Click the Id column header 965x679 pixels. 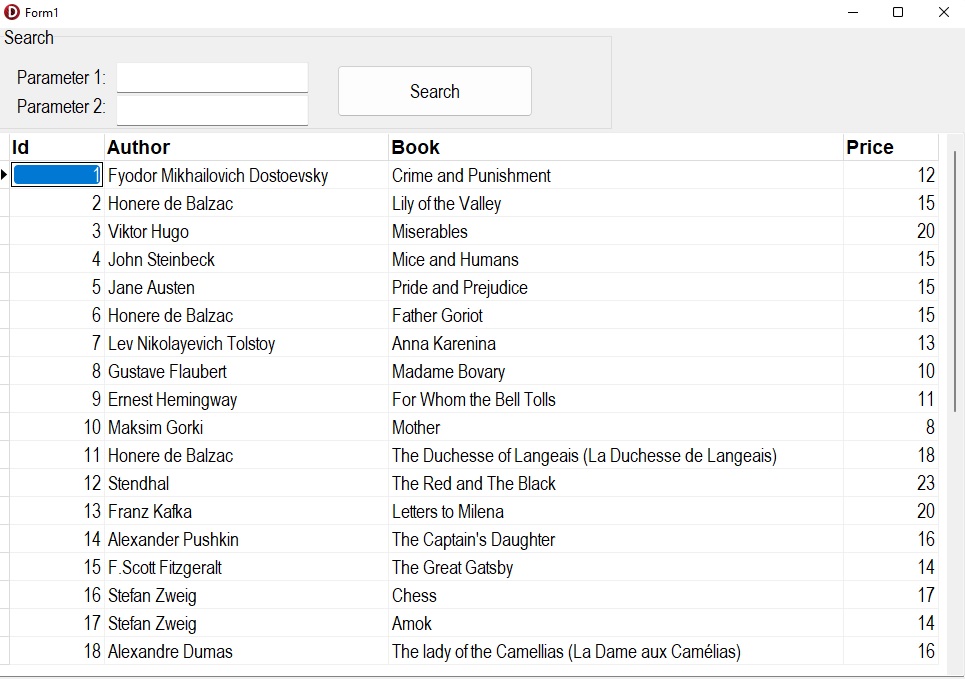click(x=56, y=147)
